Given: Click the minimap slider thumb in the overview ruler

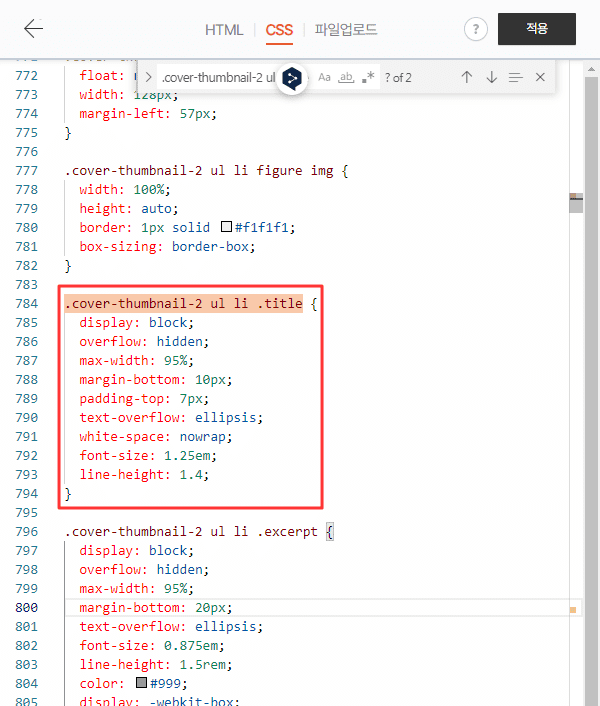Looking at the screenshot, I should pos(576,203).
